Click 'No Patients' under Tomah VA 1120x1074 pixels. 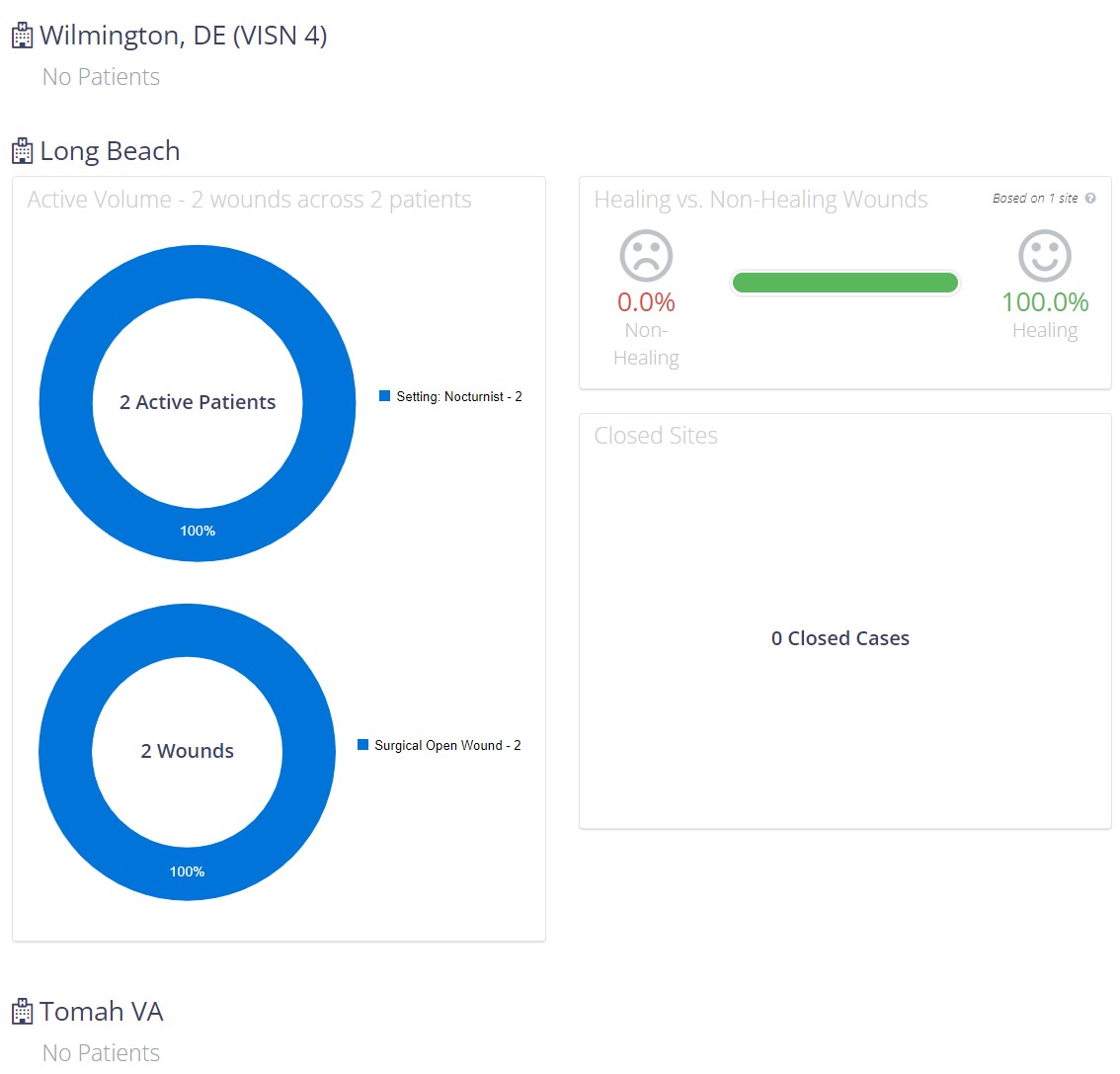click(x=101, y=1052)
